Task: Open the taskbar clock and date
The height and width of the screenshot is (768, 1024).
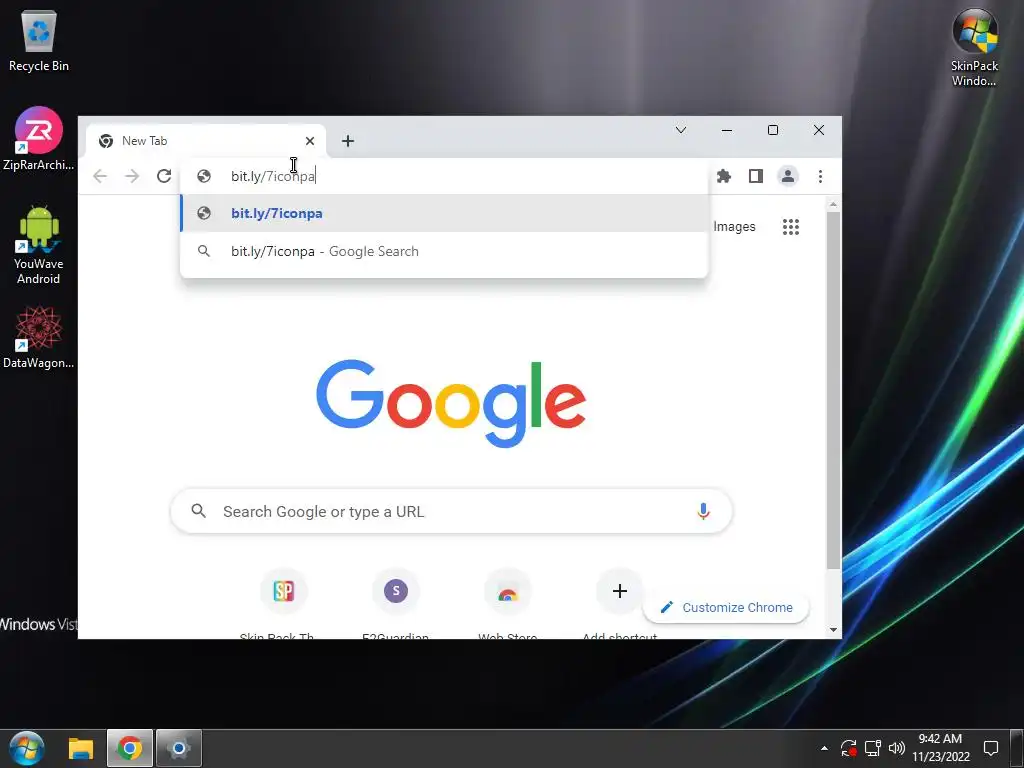Action: [940, 748]
